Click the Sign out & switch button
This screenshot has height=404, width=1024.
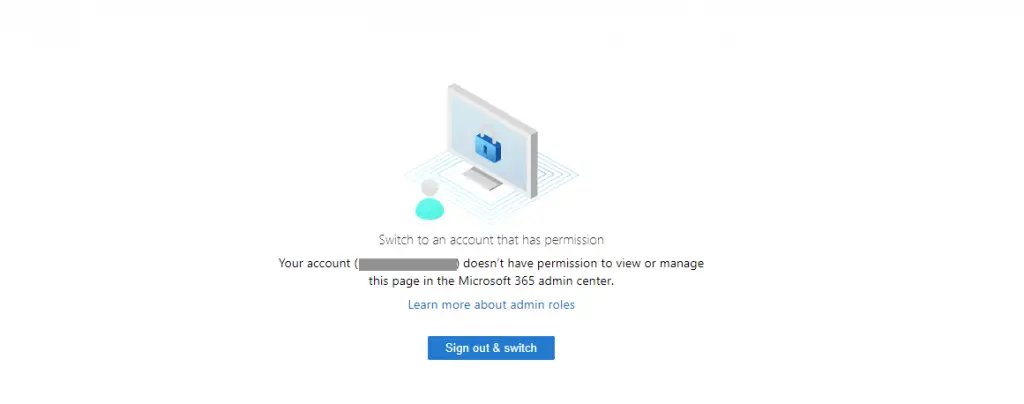[x=491, y=348]
